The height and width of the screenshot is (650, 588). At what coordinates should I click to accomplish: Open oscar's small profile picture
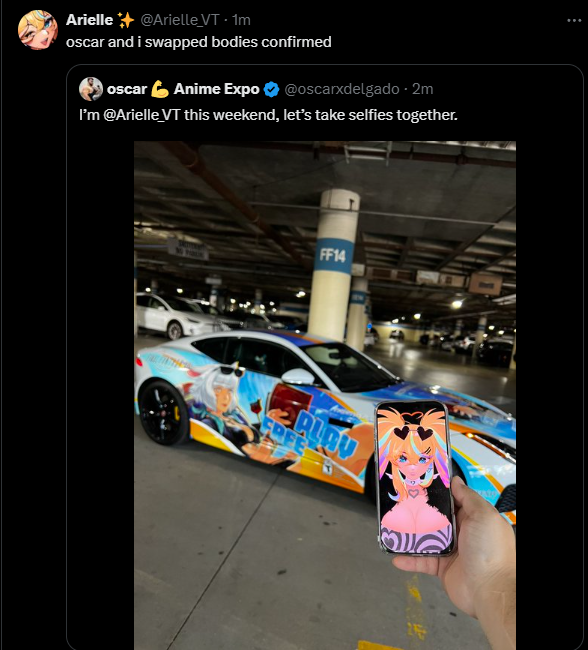coord(91,89)
